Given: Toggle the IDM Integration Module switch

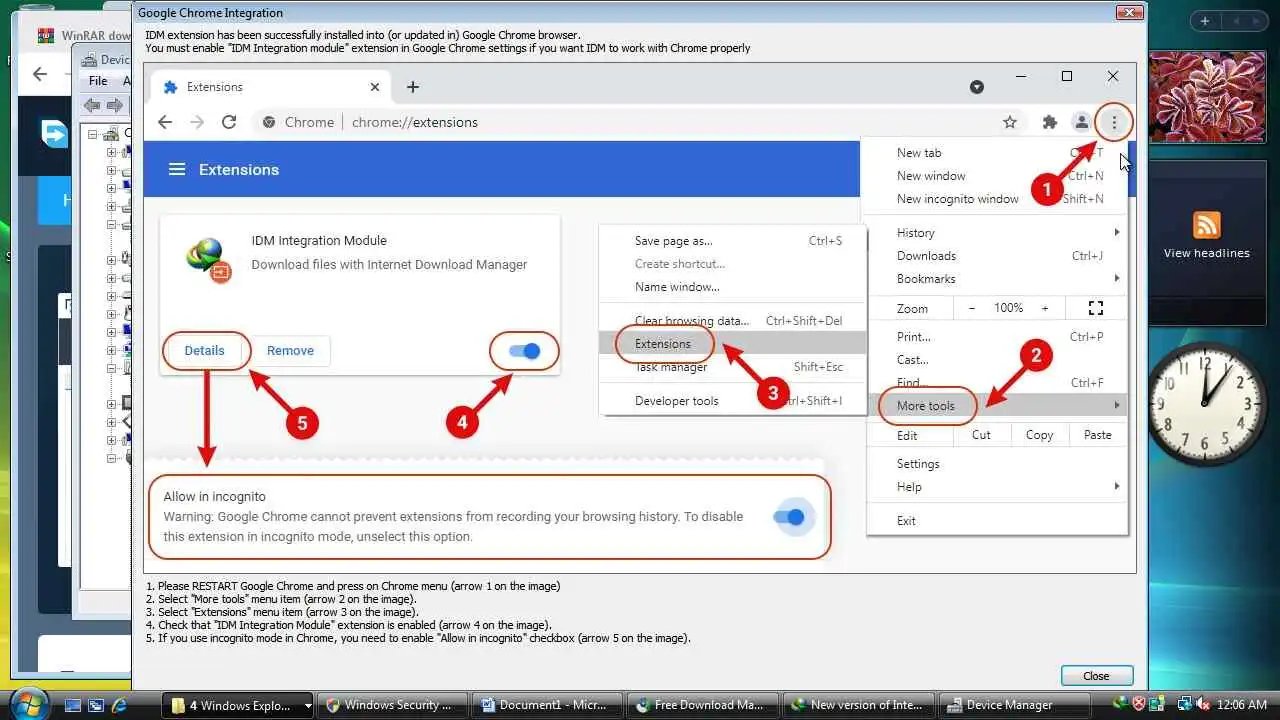Looking at the screenshot, I should pyautogui.click(x=524, y=351).
